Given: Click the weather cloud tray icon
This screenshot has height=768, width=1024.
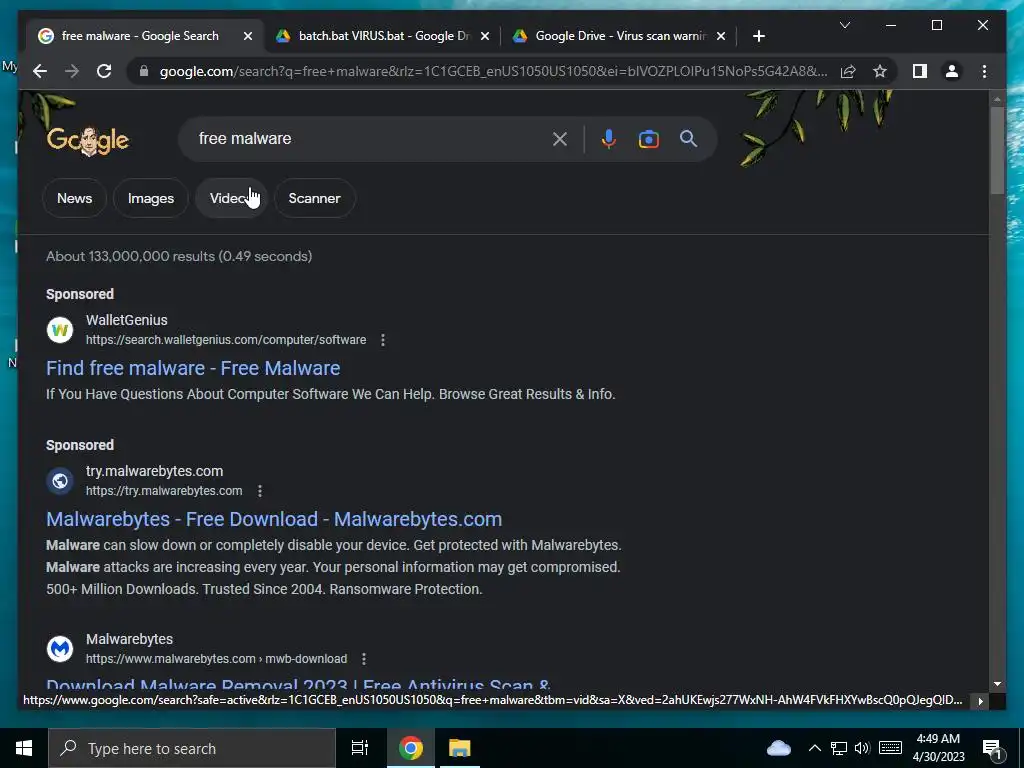Looking at the screenshot, I should click(778, 748).
